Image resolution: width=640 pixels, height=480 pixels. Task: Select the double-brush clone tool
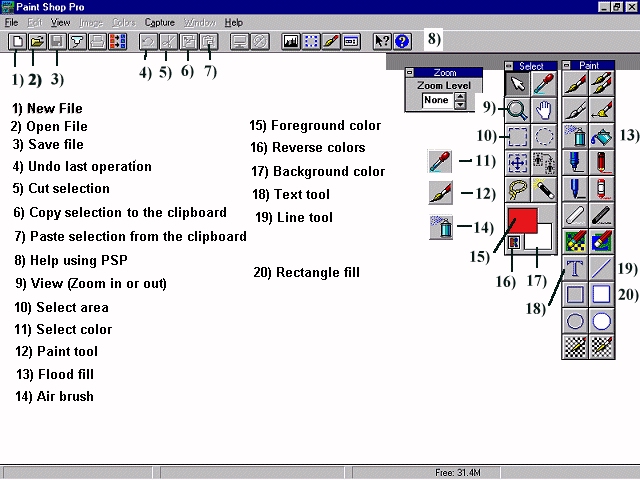pyautogui.click(x=602, y=84)
